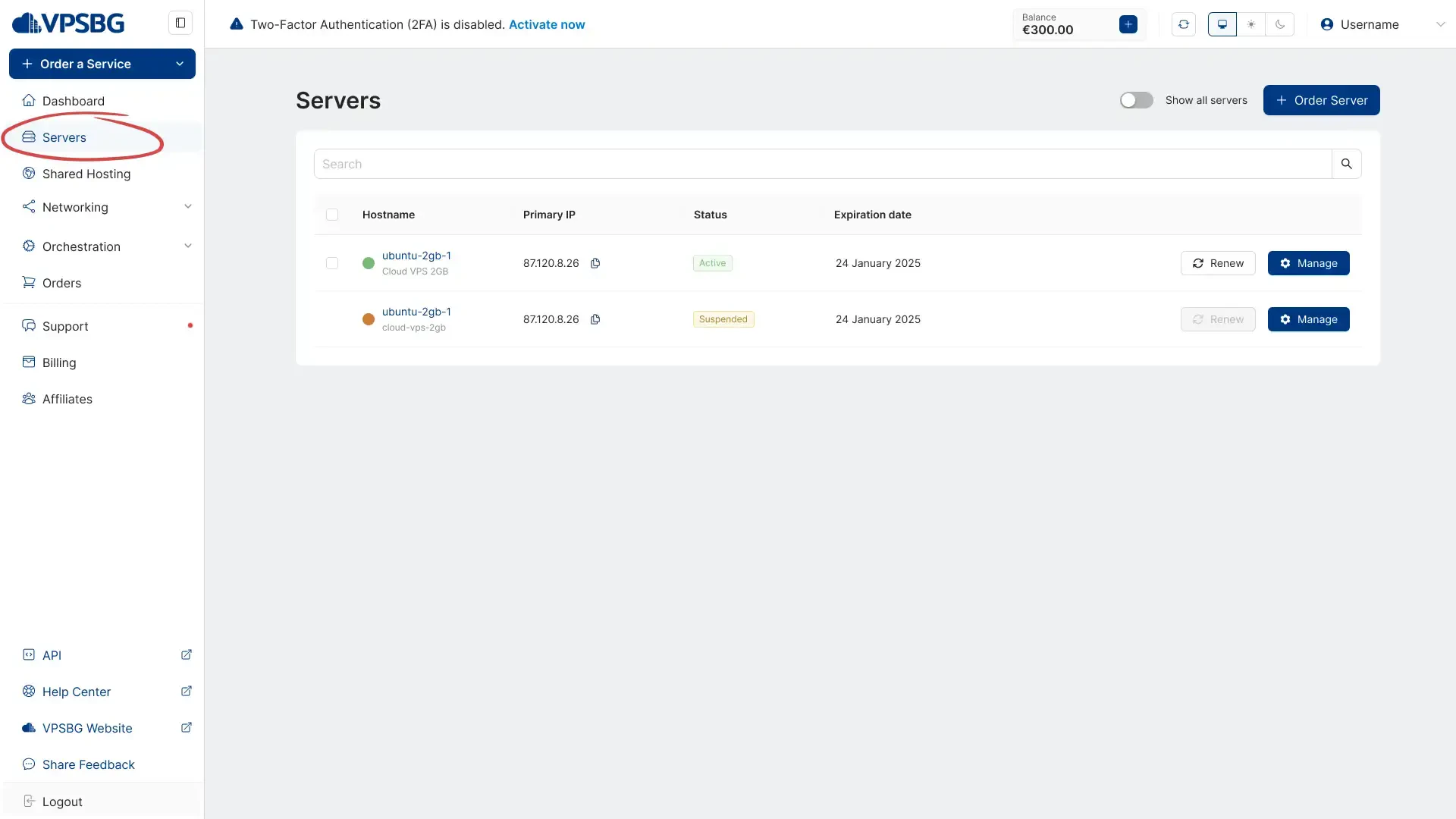Collapse the sidebar panel icon
This screenshot has width=1456, height=819.
[x=180, y=23]
